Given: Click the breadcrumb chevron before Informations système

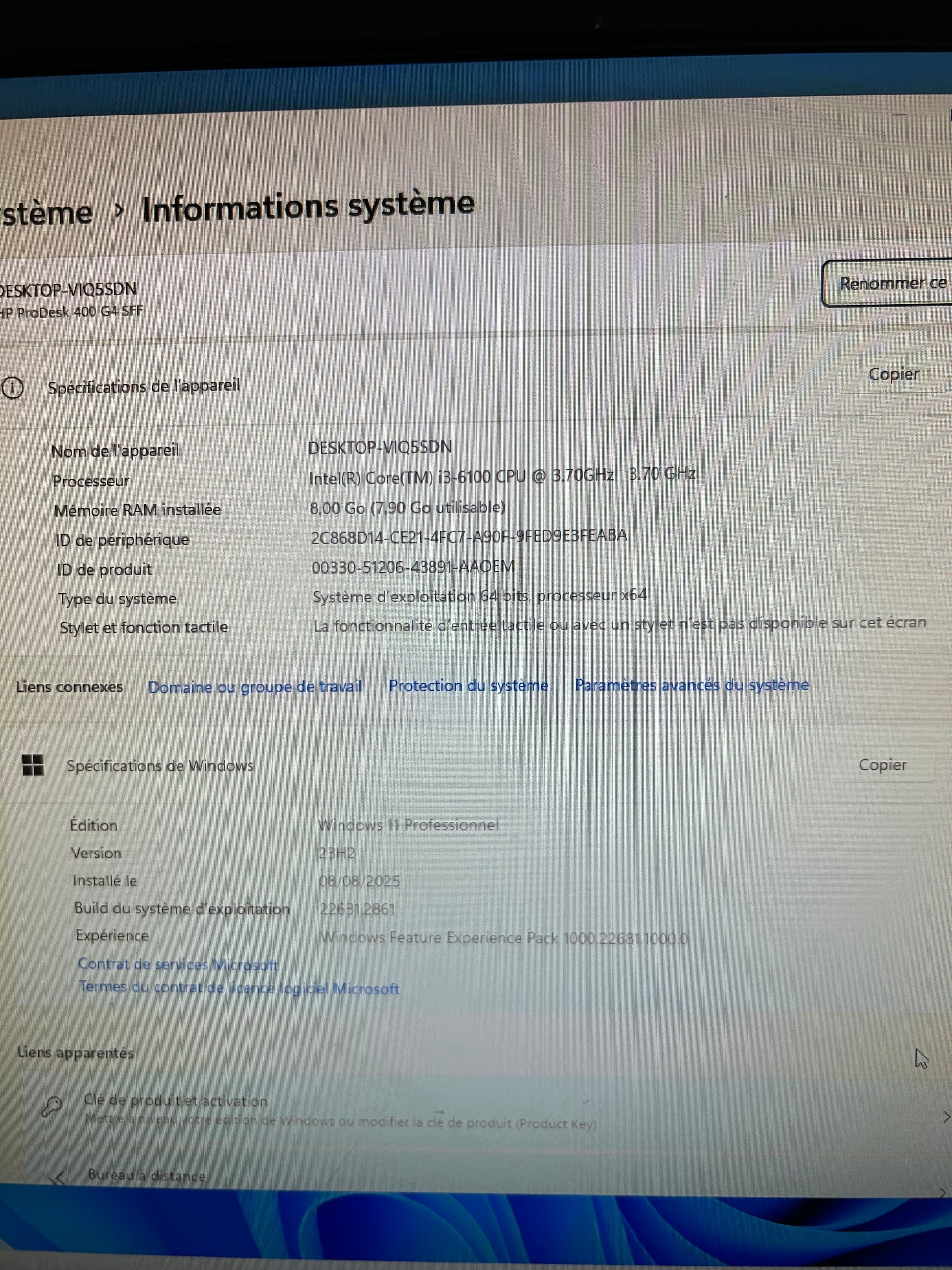Looking at the screenshot, I should (x=119, y=211).
